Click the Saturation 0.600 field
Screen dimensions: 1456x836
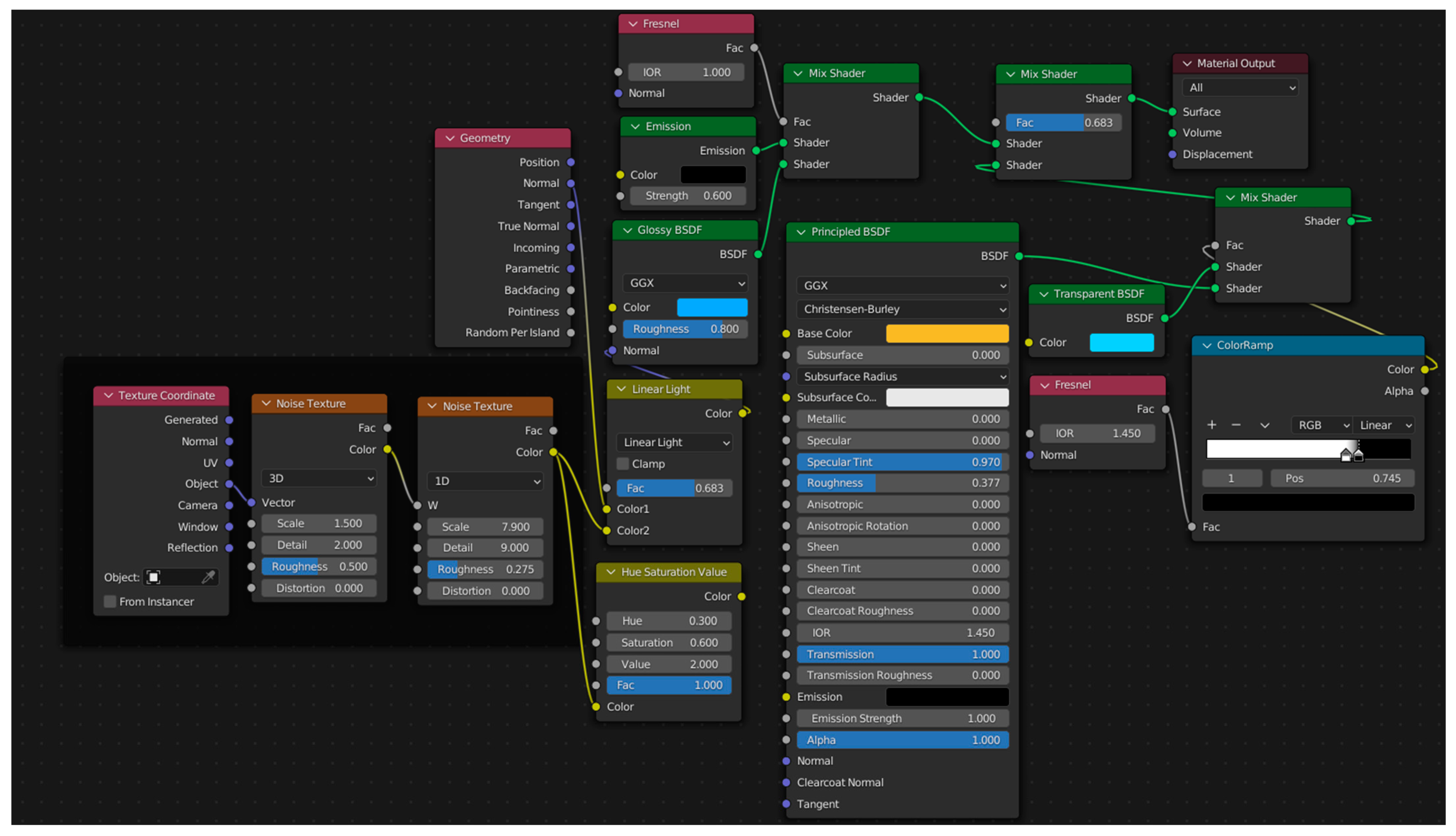point(669,643)
